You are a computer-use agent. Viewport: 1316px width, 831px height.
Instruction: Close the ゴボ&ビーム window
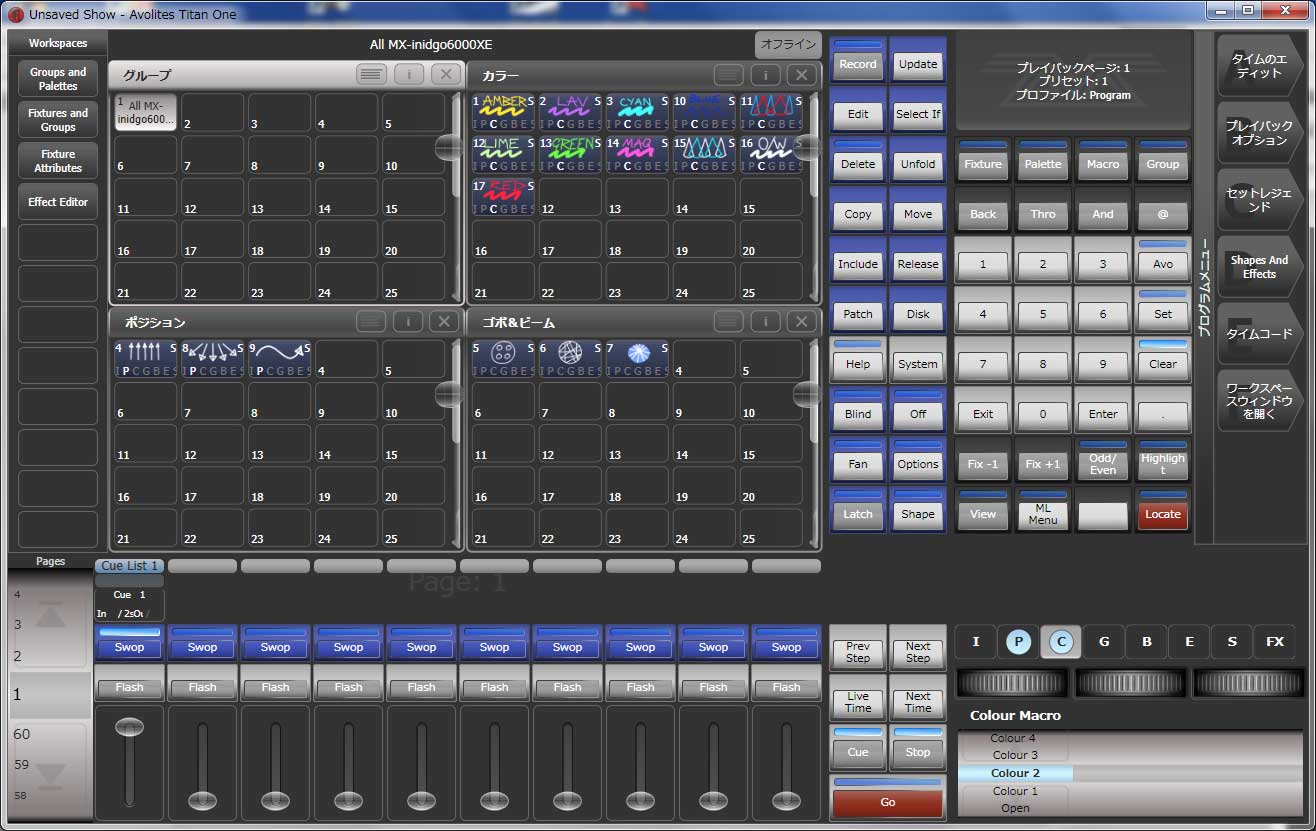point(801,322)
